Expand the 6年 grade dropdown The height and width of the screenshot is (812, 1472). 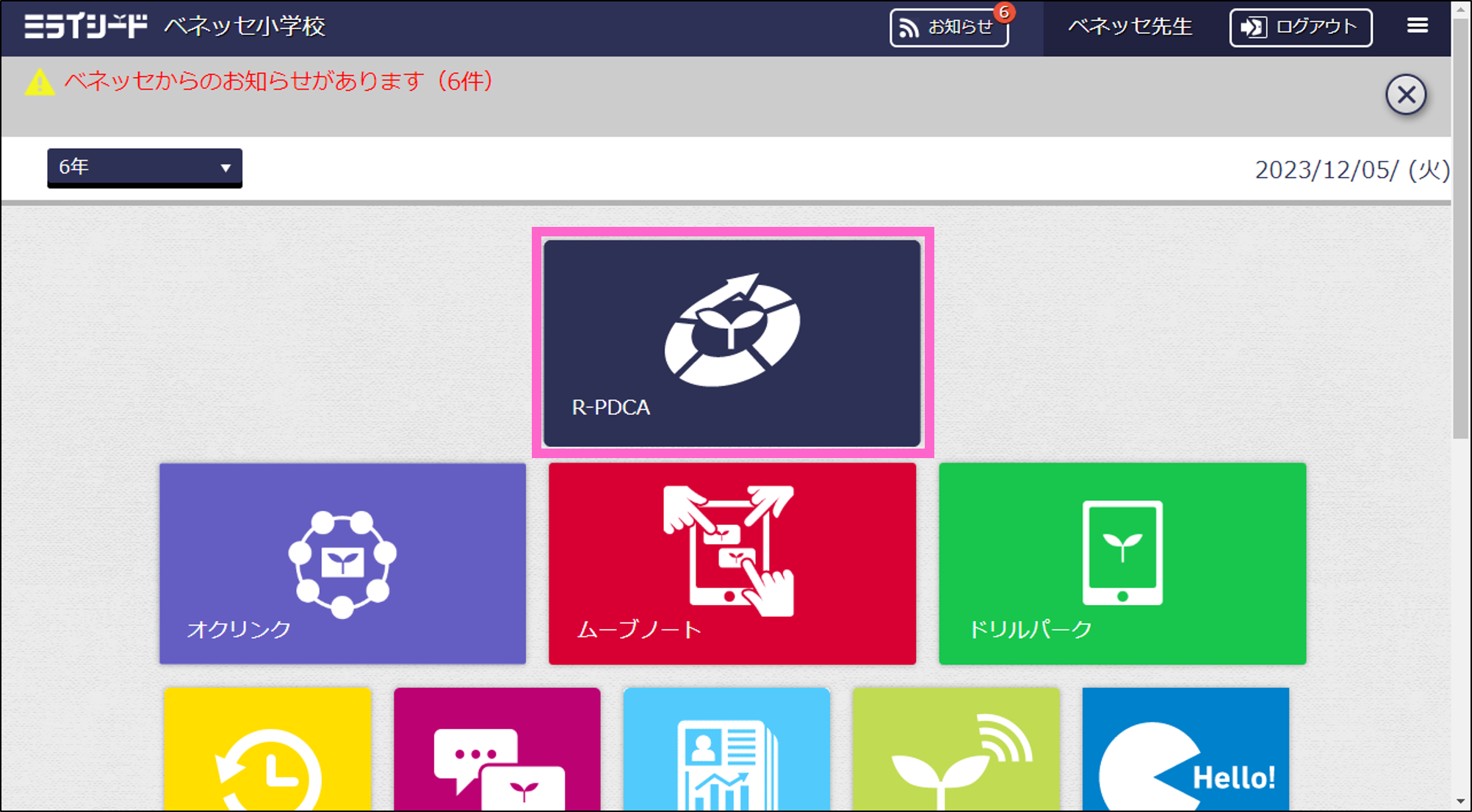(x=145, y=167)
